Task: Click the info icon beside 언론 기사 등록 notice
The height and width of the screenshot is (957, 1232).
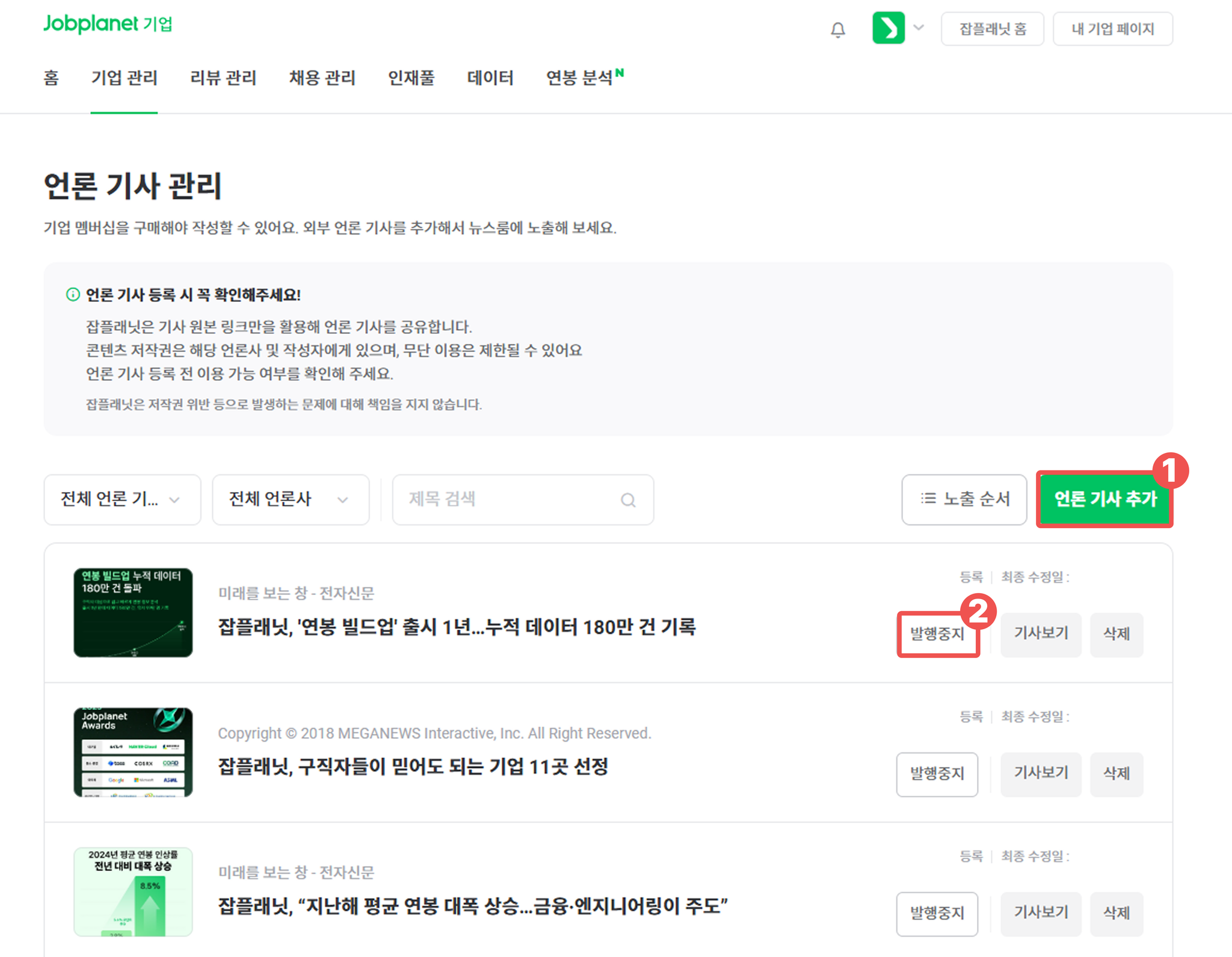Action: tap(73, 295)
